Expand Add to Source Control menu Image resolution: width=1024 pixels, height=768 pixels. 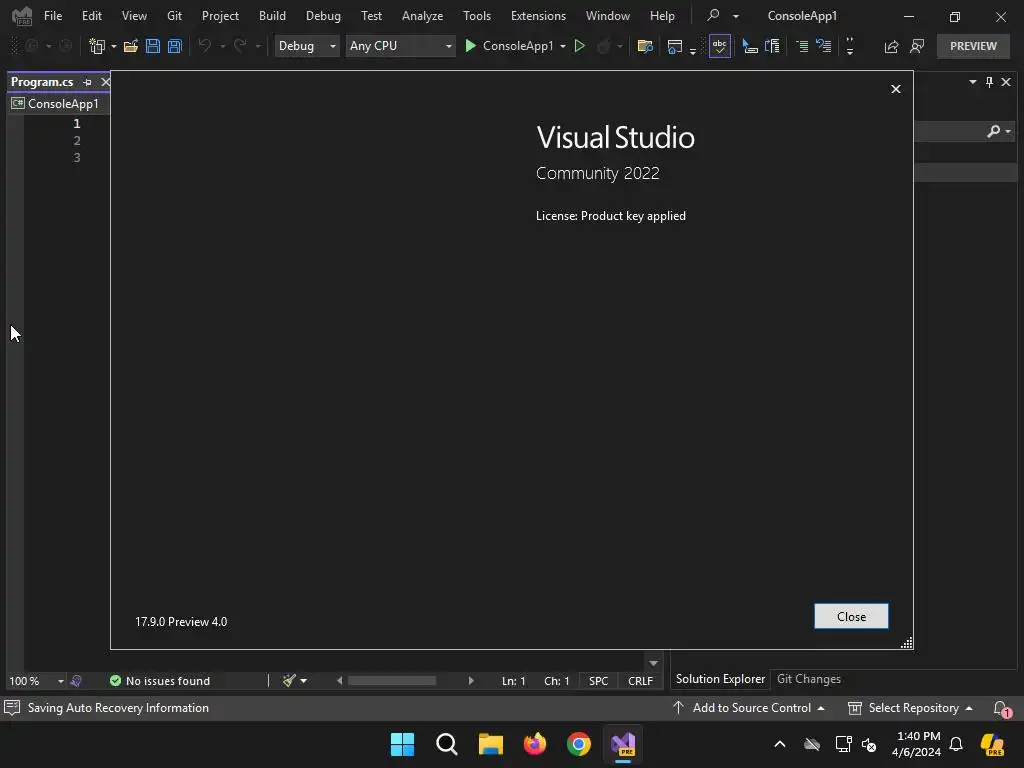tap(748, 708)
